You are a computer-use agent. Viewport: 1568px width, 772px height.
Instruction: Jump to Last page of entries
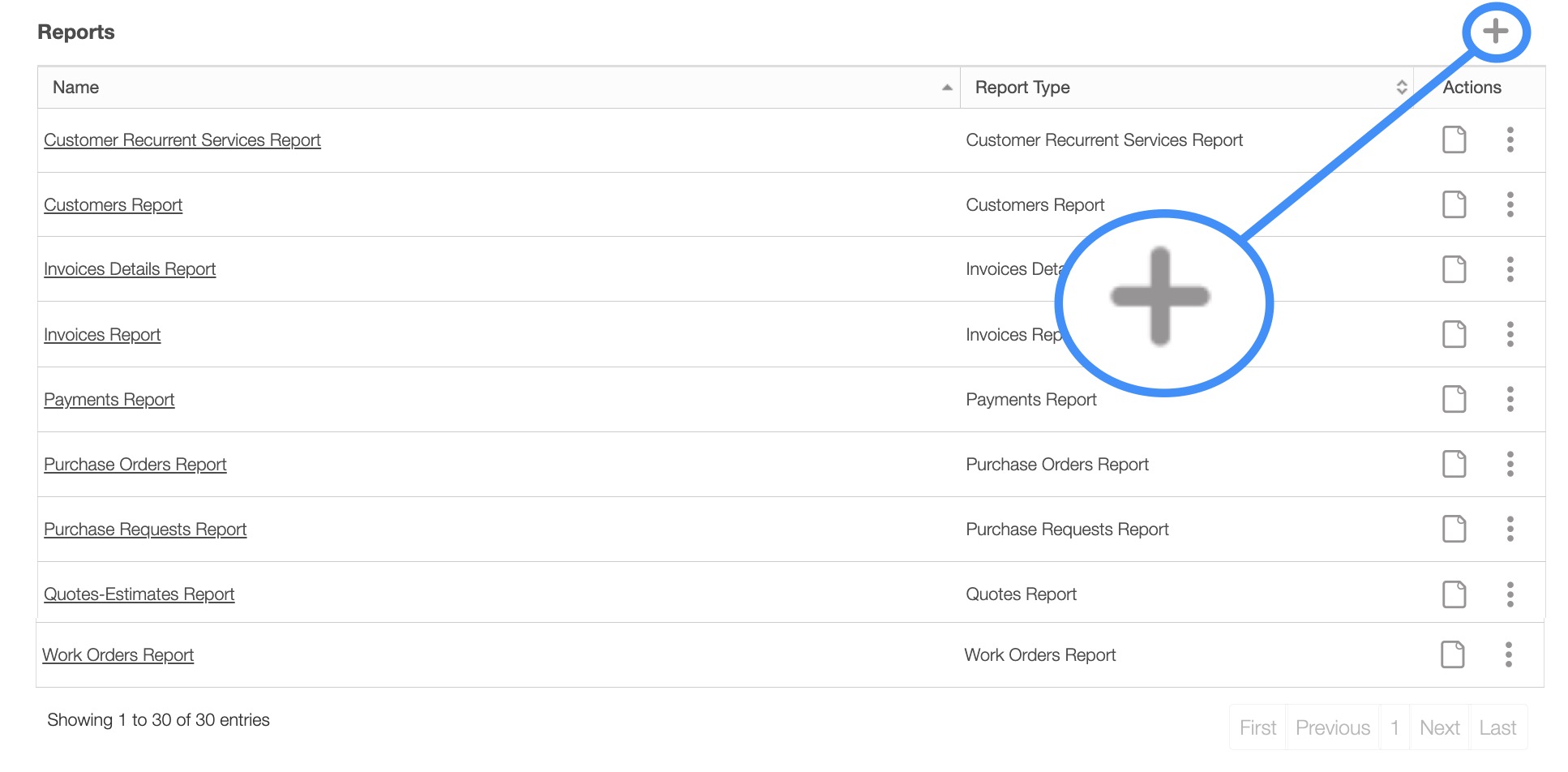point(1497,727)
